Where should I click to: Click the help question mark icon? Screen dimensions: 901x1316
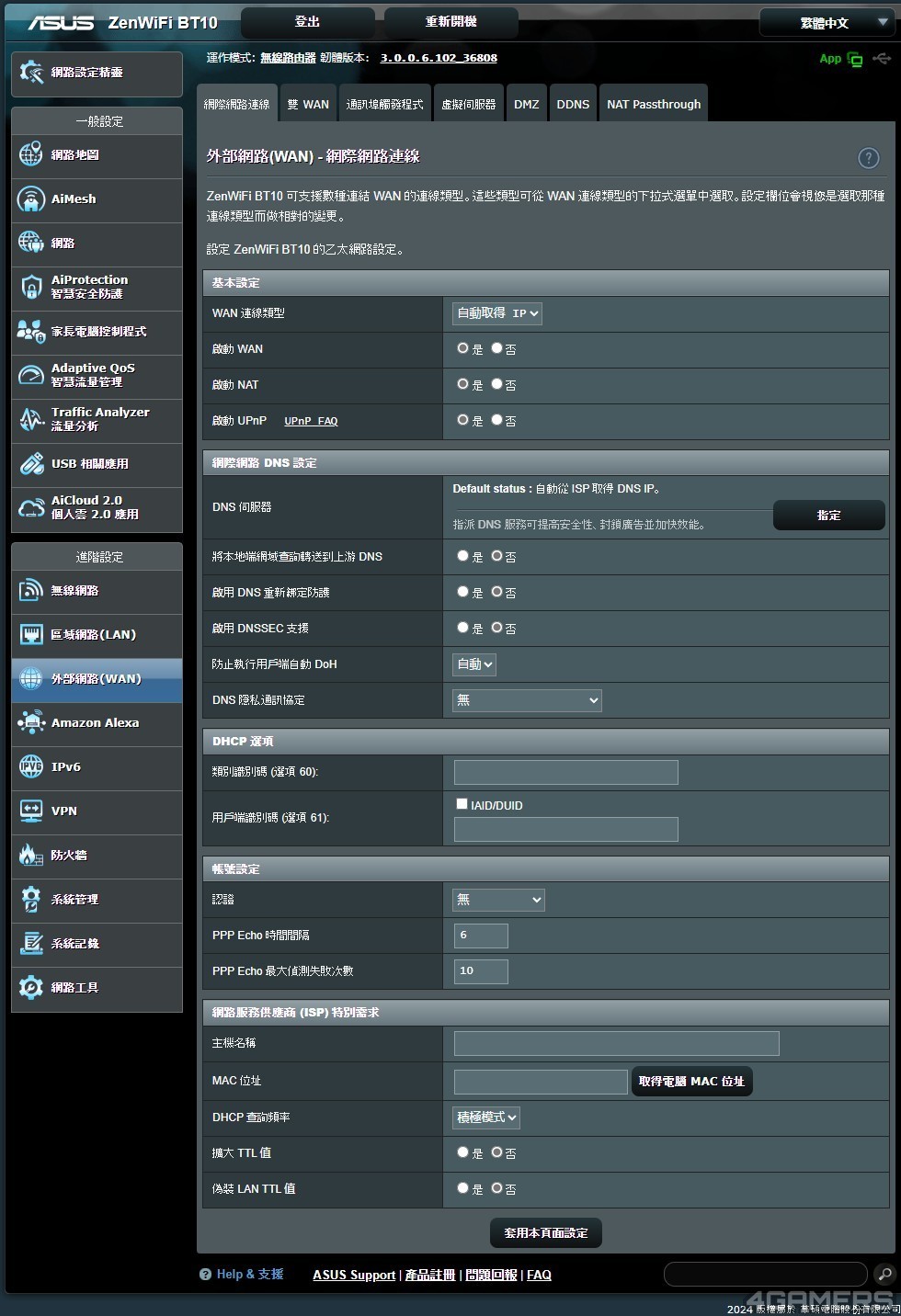868,157
